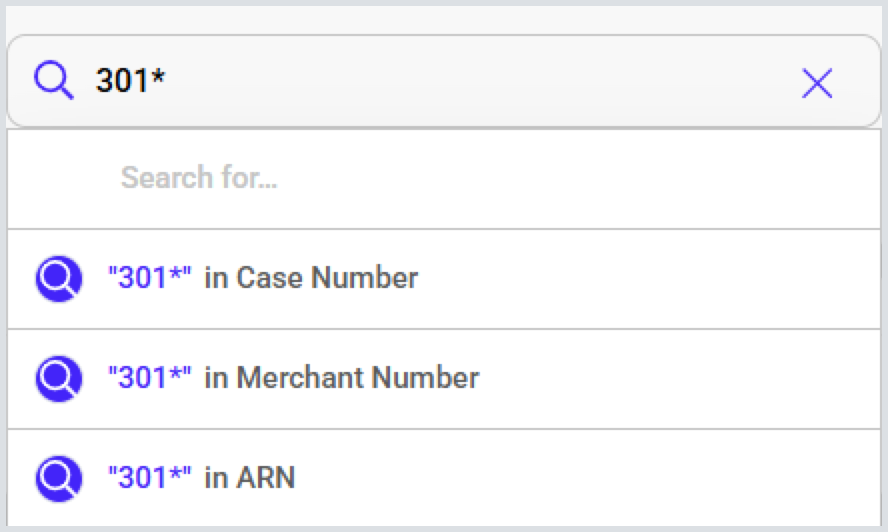Click the round search icon beside ARN
This screenshot has height=532, width=888.
pos(58,478)
